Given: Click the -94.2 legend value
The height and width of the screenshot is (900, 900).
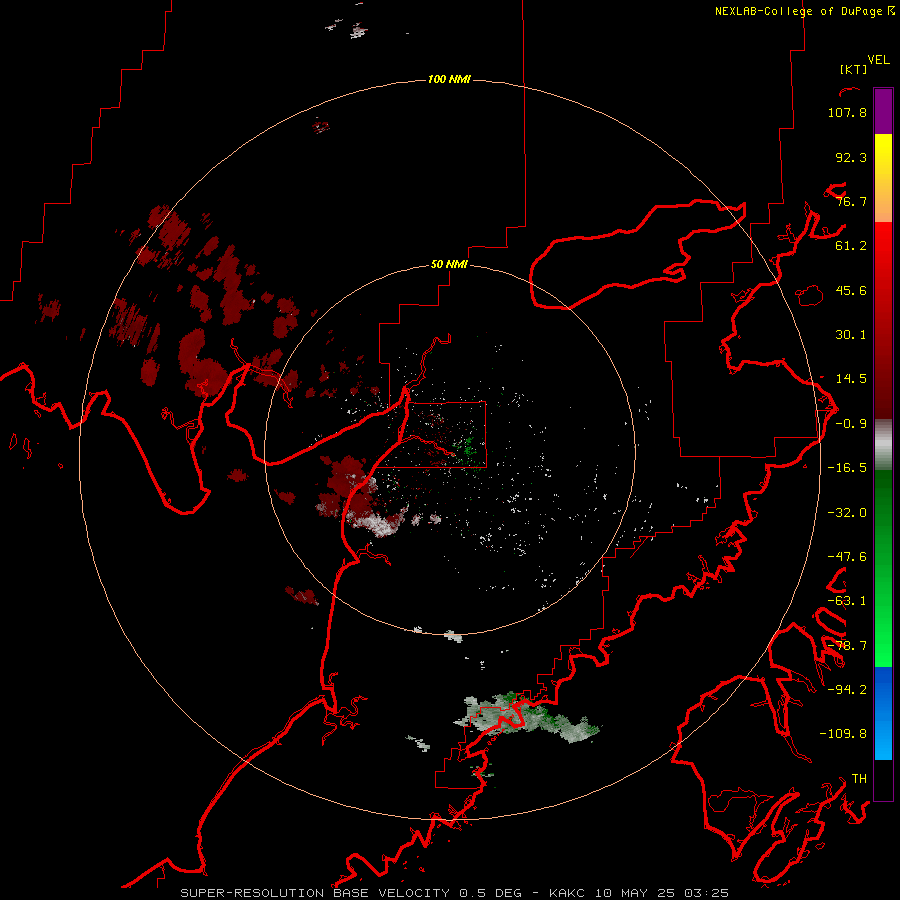Looking at the screenshot, I should [847, 689].
